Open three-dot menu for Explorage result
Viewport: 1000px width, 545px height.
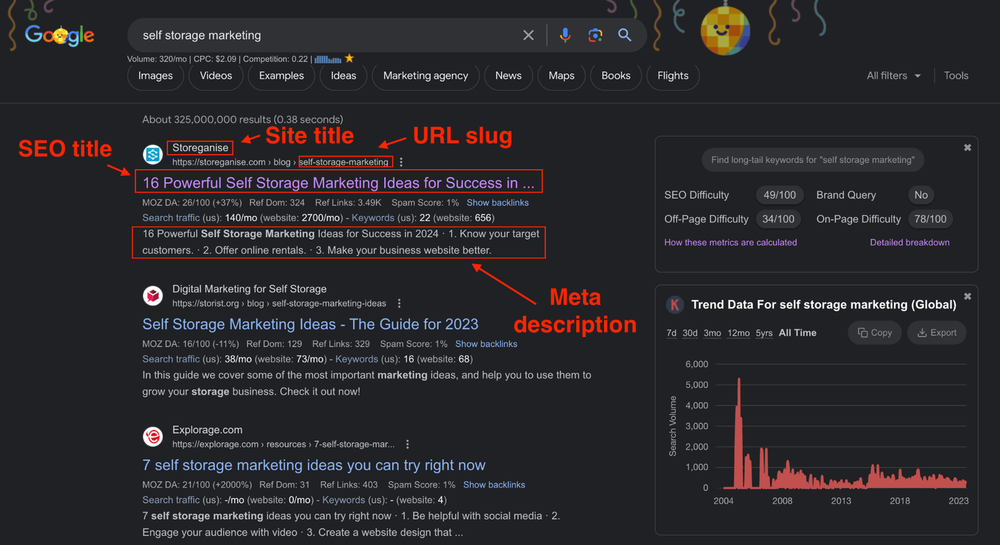click(x=408, y=444)
